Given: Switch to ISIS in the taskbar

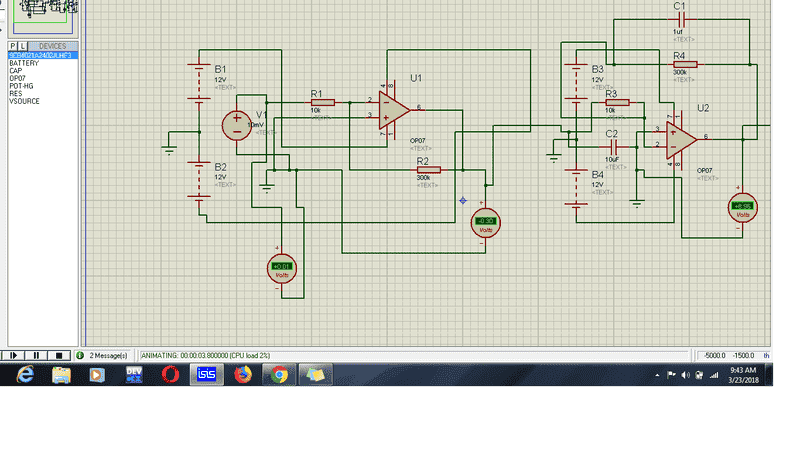Looking at the screenshot, I should pyautogui.click(x=206, y=374).
